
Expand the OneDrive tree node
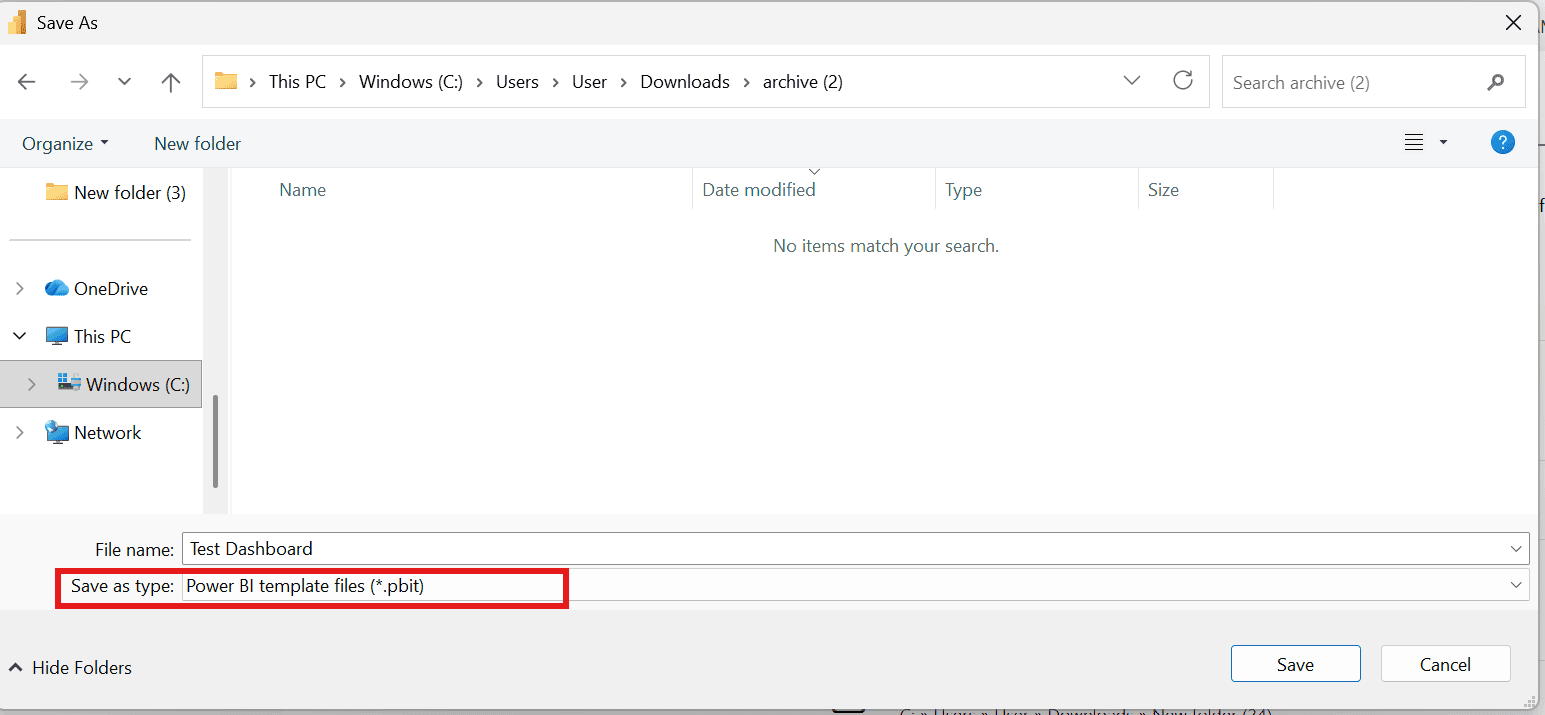(20, 289)
